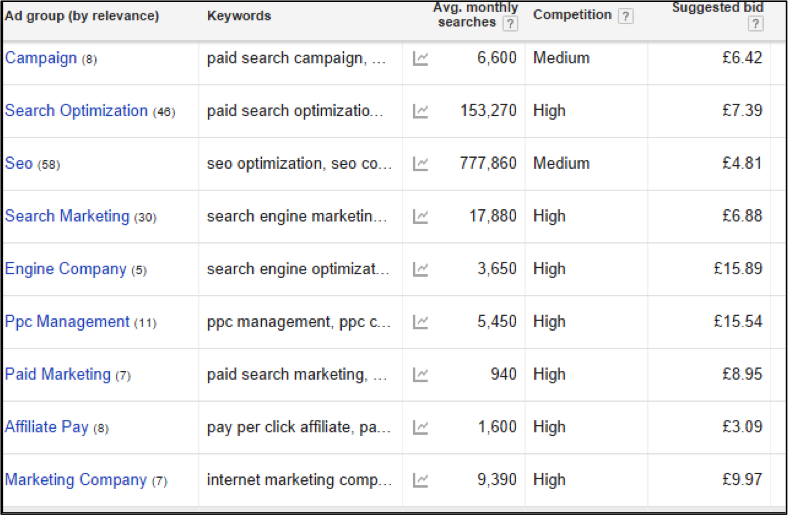The height and width of the screenshot is (515, 788).
Task: Open the Marketing Company ad group
Action: [x=76, y=480]
